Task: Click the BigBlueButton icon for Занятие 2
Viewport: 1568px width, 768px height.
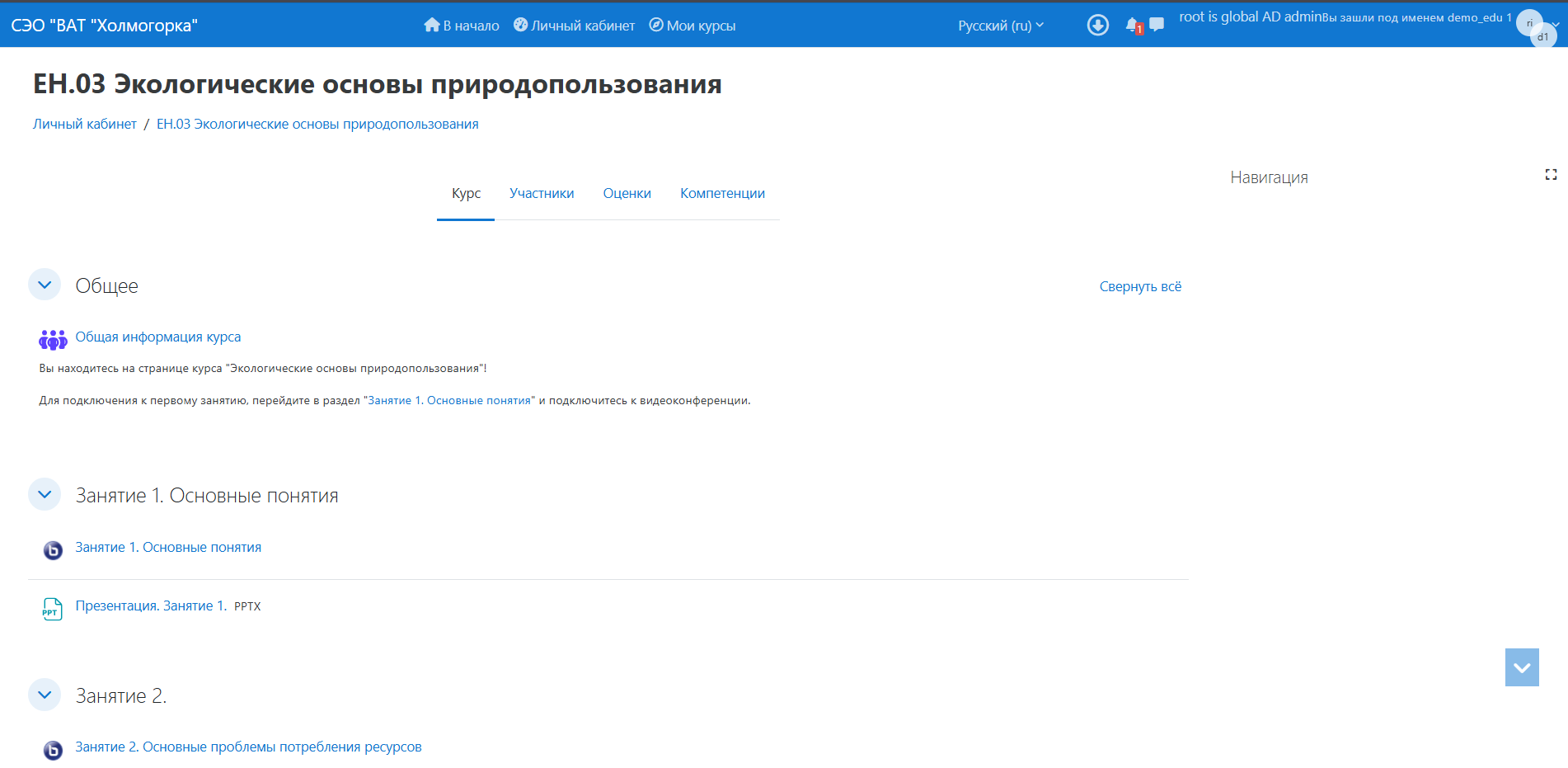Action: (x=53, y=750)
